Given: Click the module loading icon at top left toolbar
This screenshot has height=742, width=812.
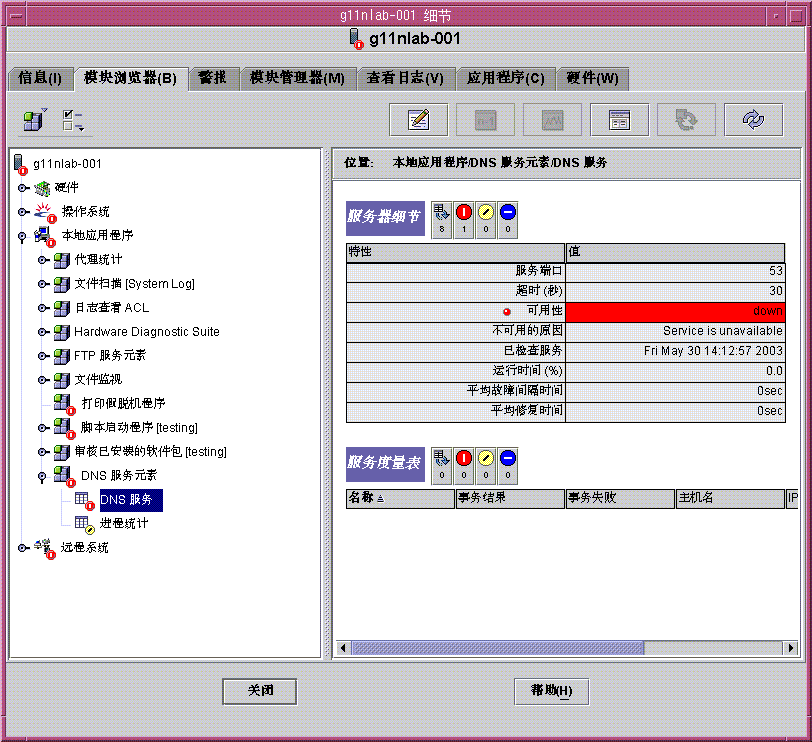Looking at the screenshot, I should pyautogui.click(x=32, y=119).
